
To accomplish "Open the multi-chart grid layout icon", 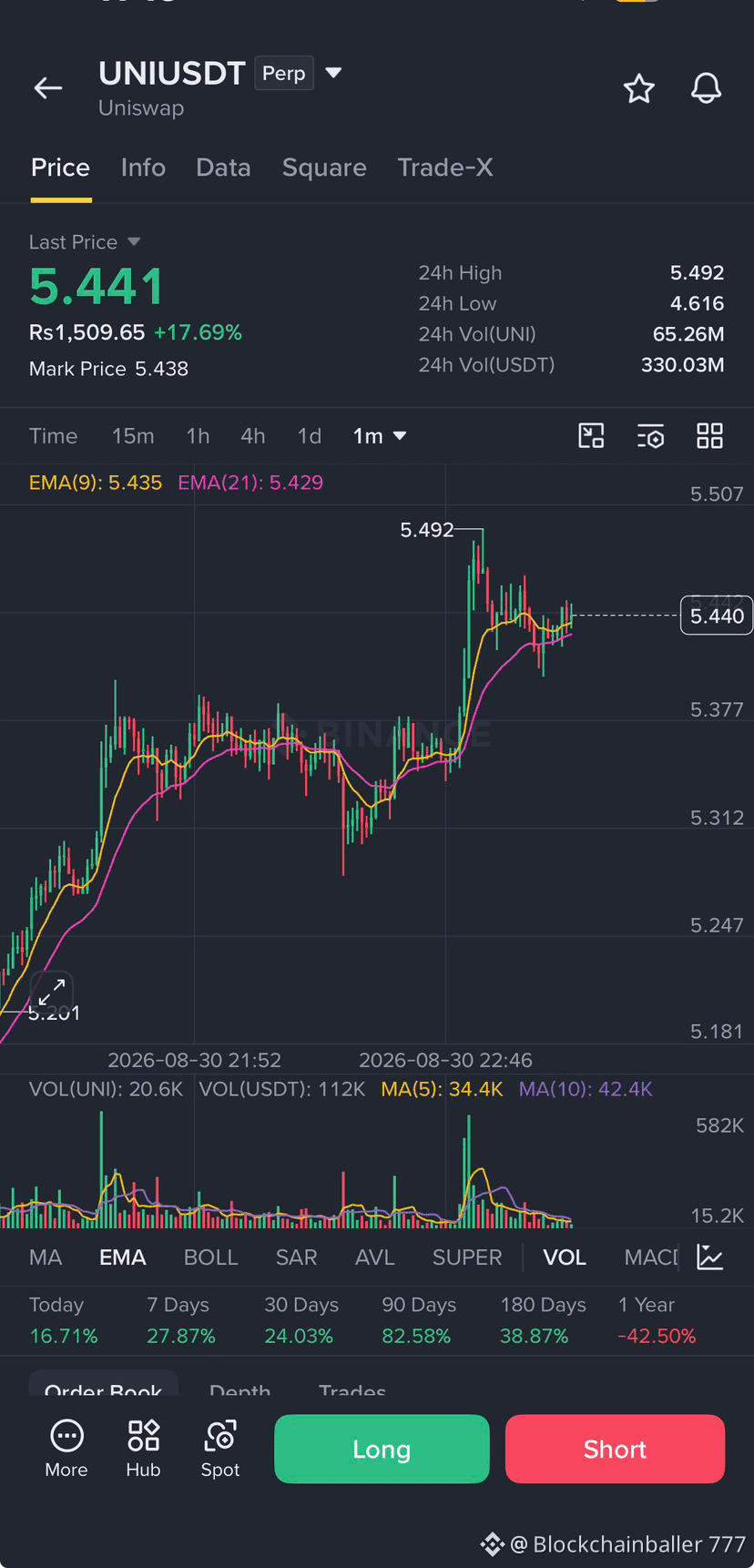I will point(709,436).
